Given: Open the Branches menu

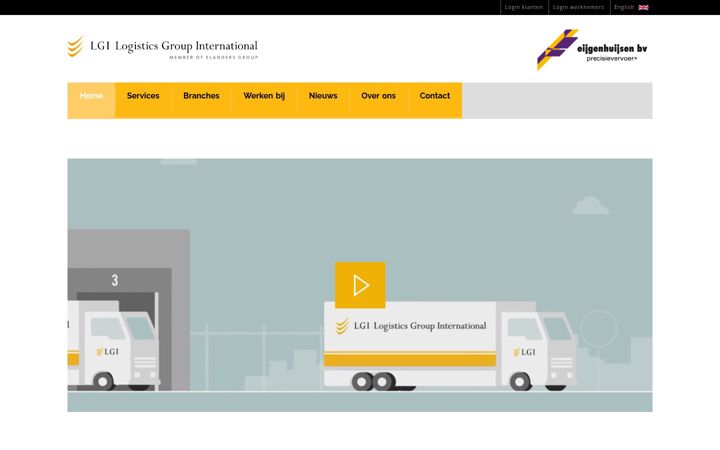Looking at the screenshot, I should (x=201, y=100).
